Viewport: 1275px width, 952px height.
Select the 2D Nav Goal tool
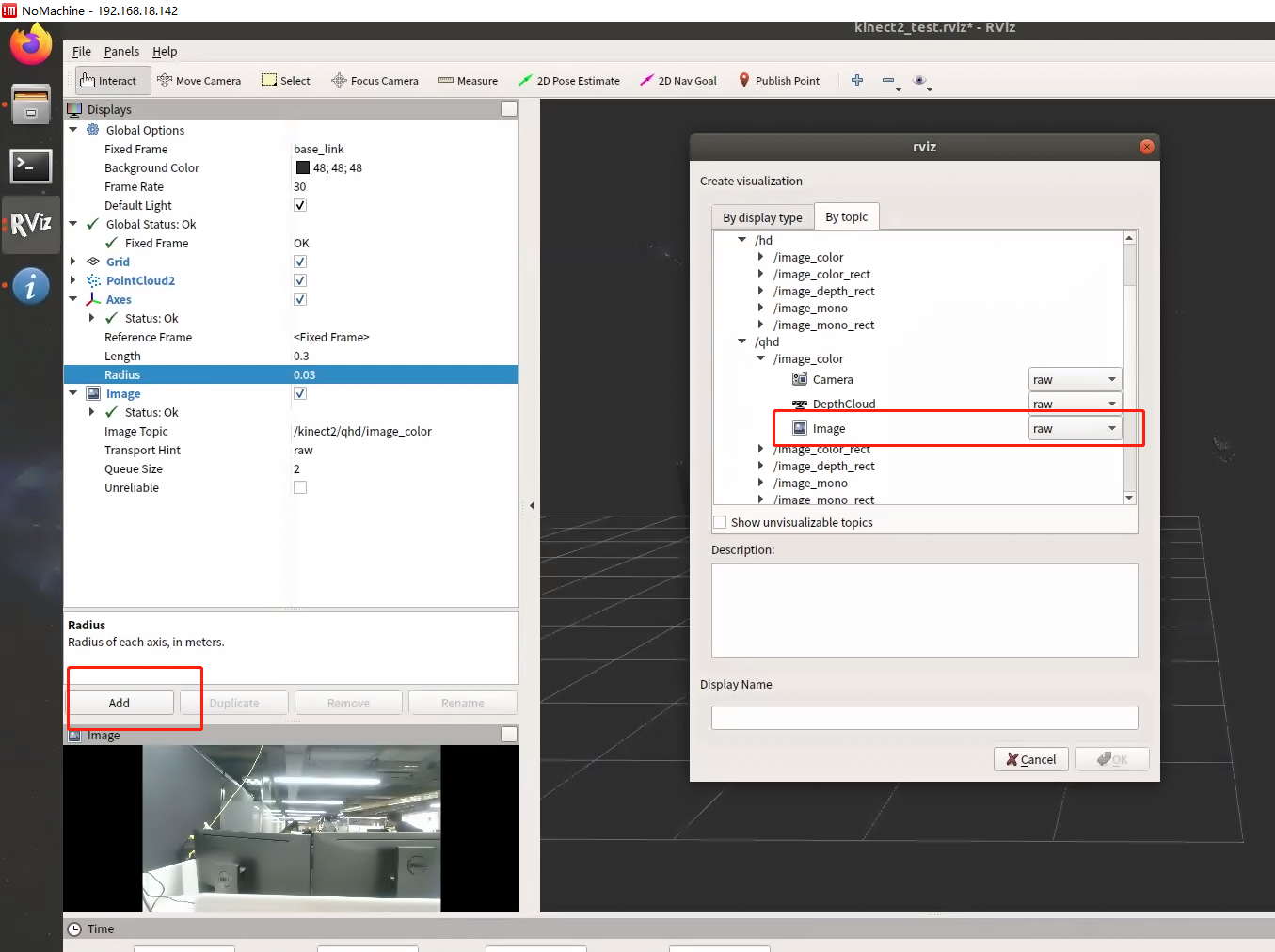(x=677, y=81)
